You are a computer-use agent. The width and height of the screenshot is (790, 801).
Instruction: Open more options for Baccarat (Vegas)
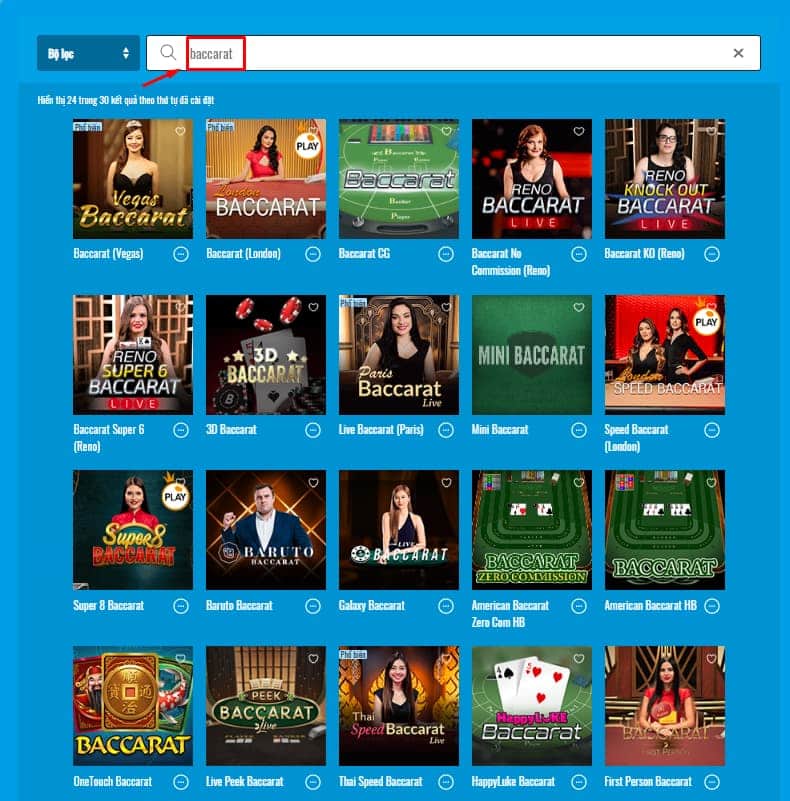[x=180, y=254]
